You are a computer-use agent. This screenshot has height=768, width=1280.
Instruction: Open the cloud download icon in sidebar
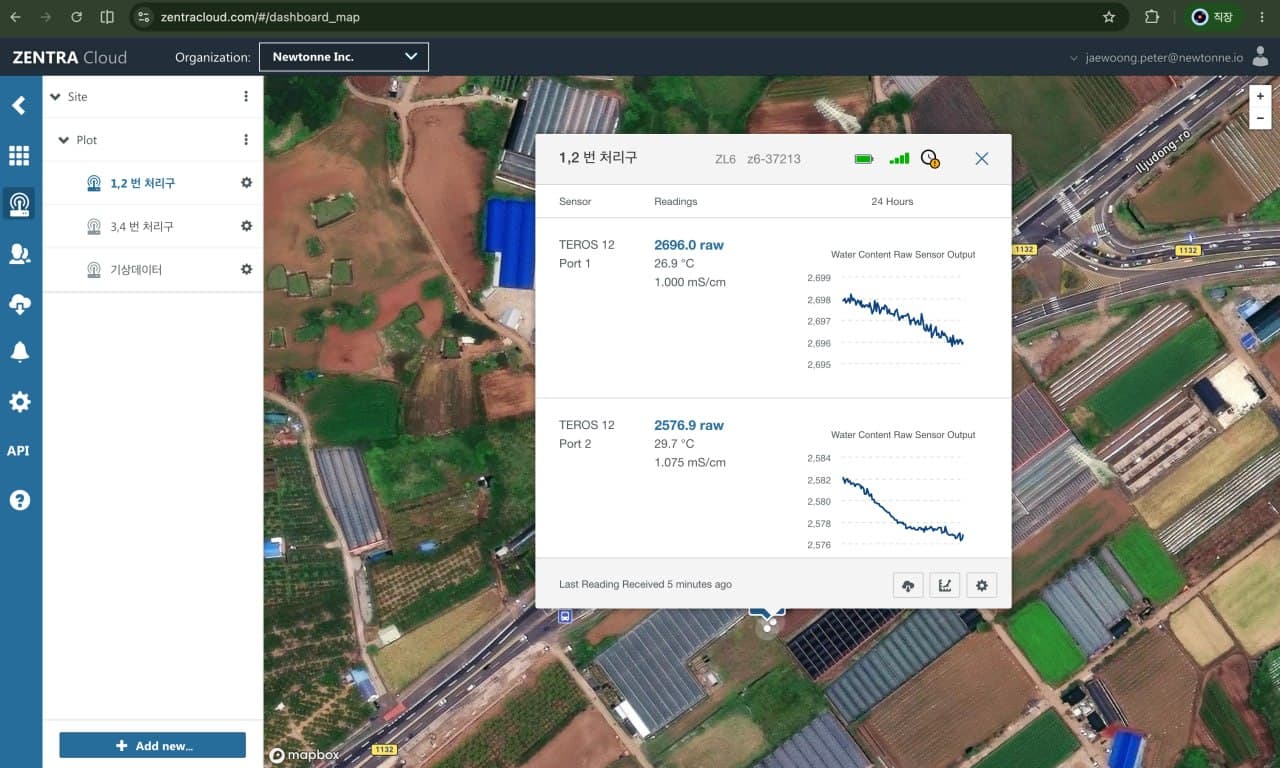[x=19, y=304]
